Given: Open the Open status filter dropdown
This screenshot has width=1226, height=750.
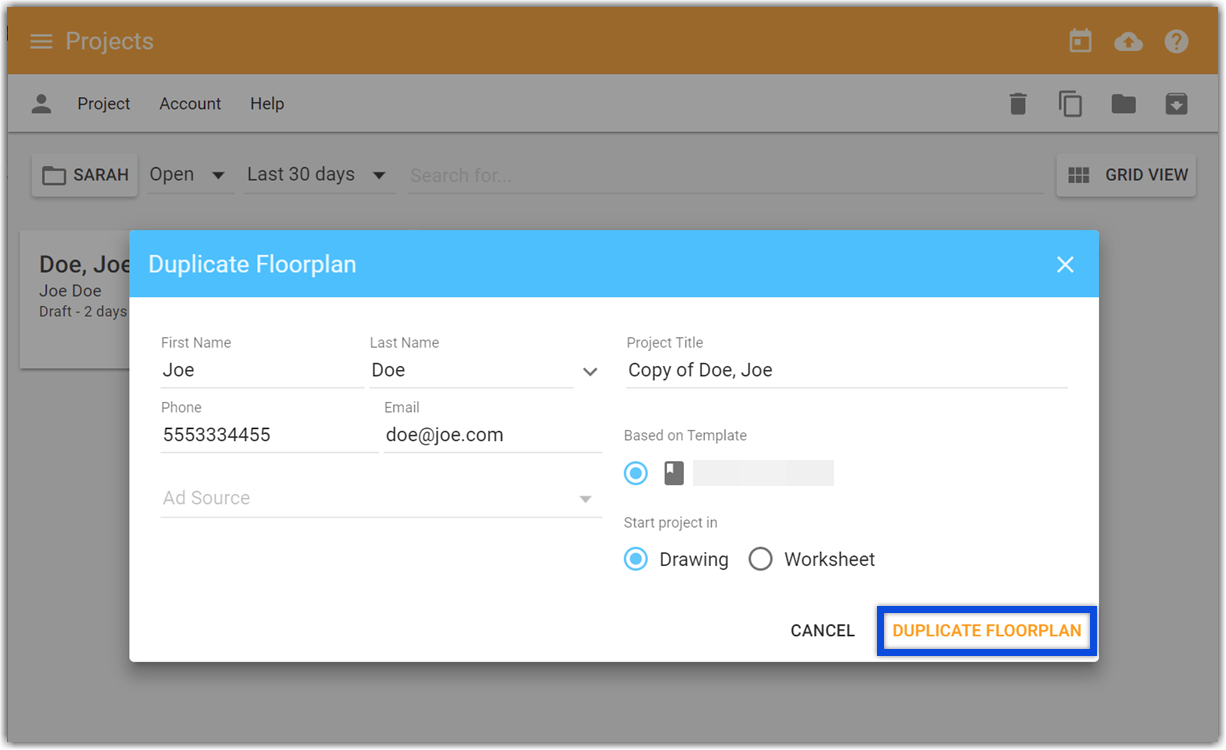Looking at the screenshot, I should point(188,175).
